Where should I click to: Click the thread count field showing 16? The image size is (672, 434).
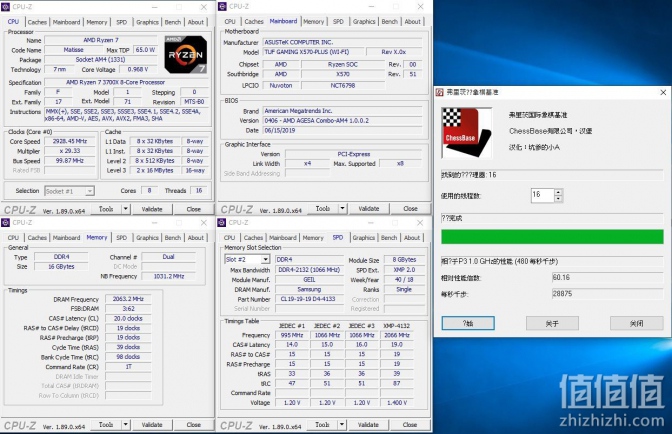[x=543, y=195]
